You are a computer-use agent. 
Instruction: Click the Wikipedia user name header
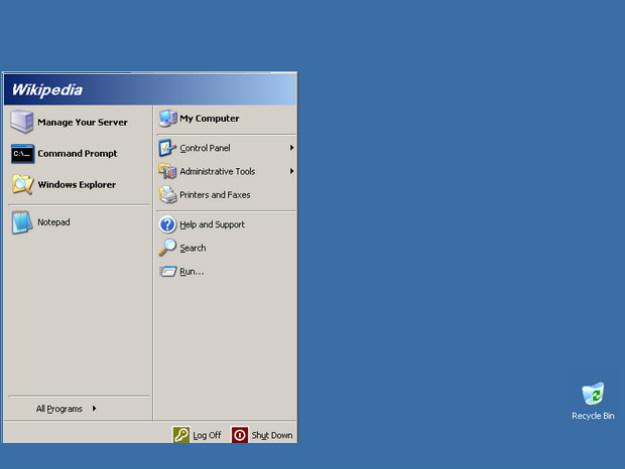coord(47,90)
